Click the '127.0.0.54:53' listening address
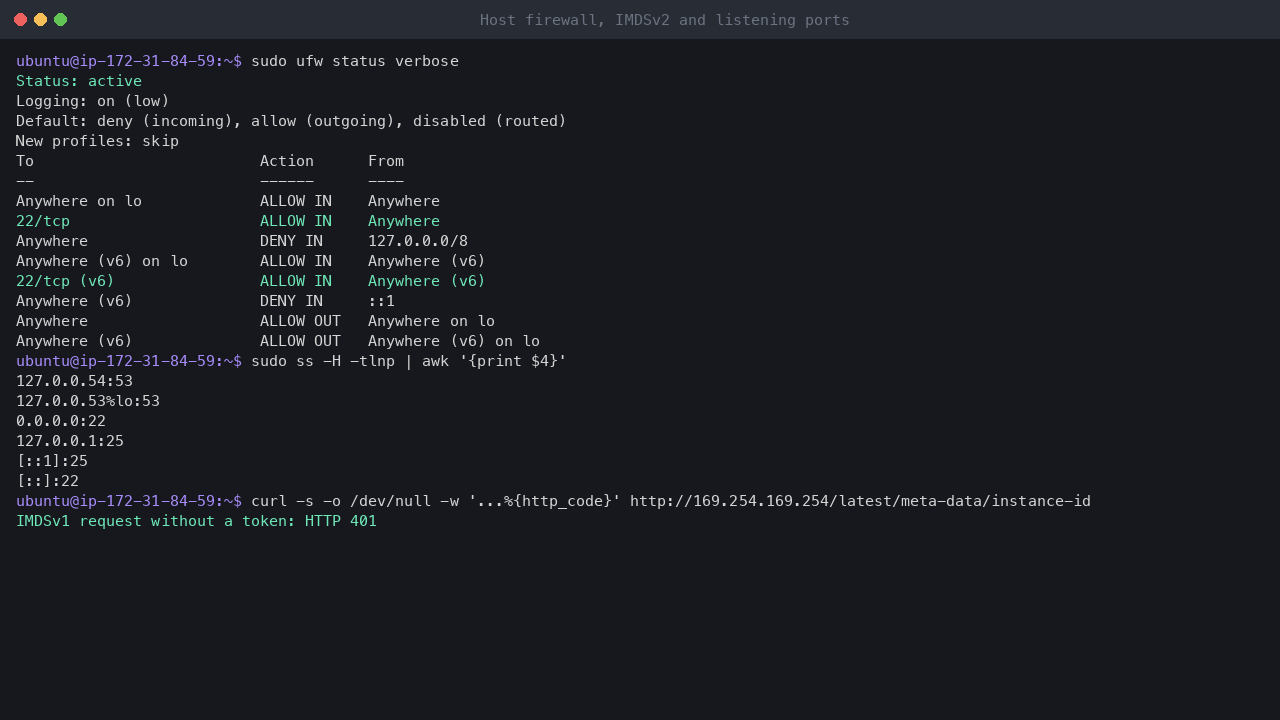 pyautogui.click(x=74, y=381)
